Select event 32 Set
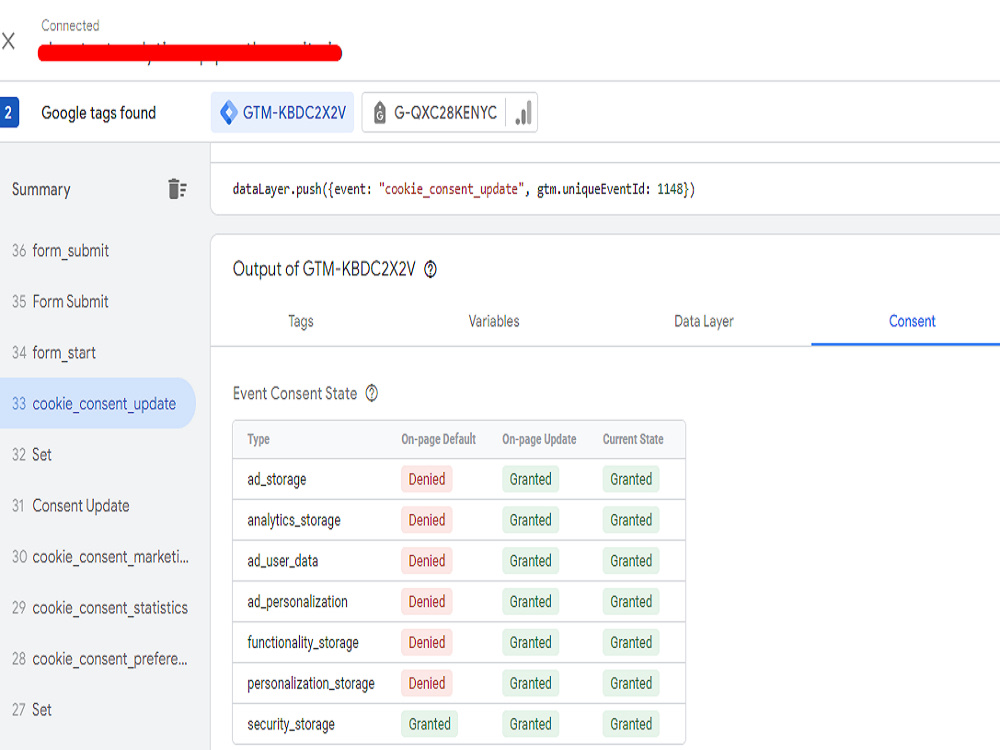The height and width of the screenshot is (750, 1000). point(98,455)
